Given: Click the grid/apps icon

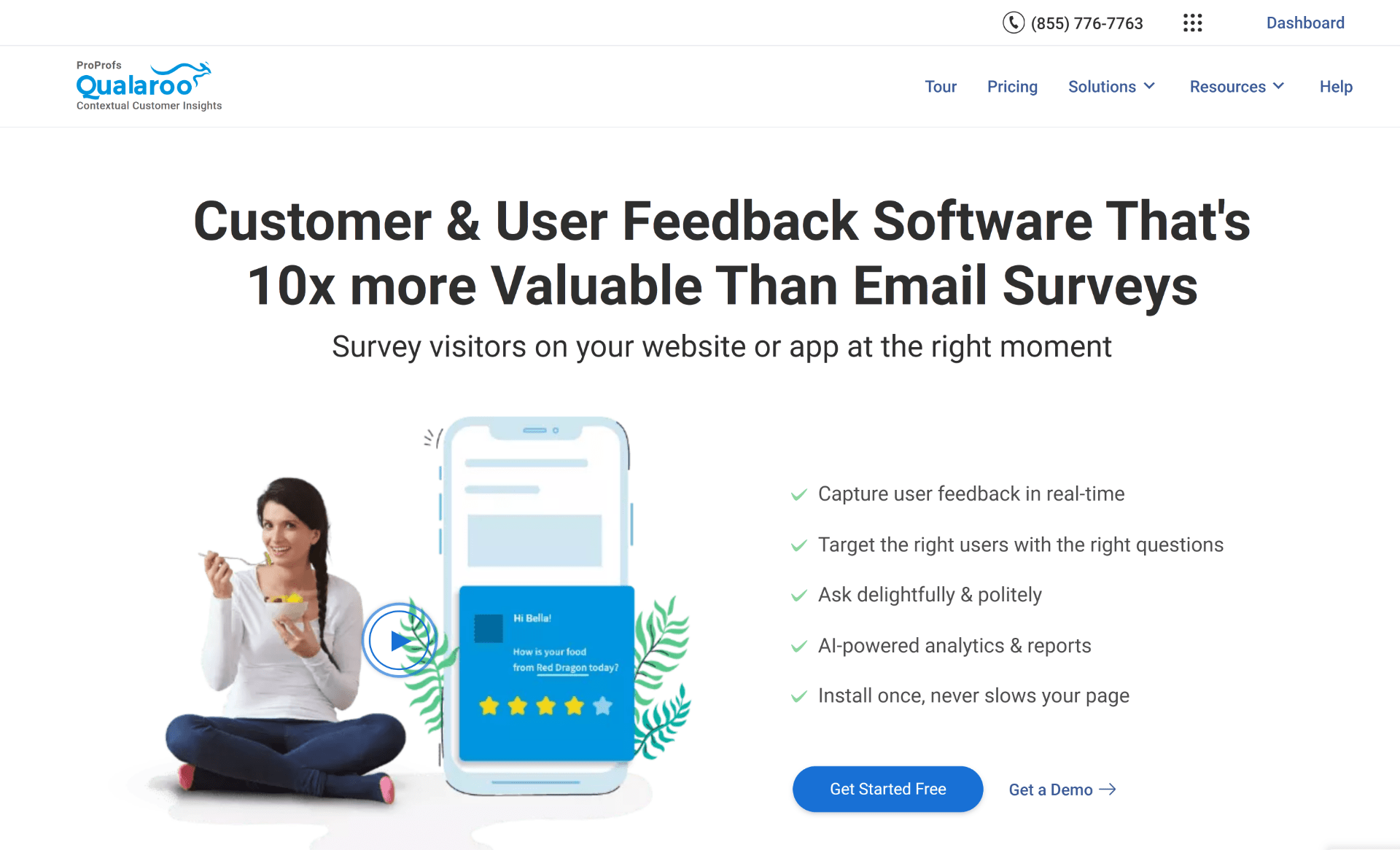Looking at the screenshot, I should pos(1192,22).
